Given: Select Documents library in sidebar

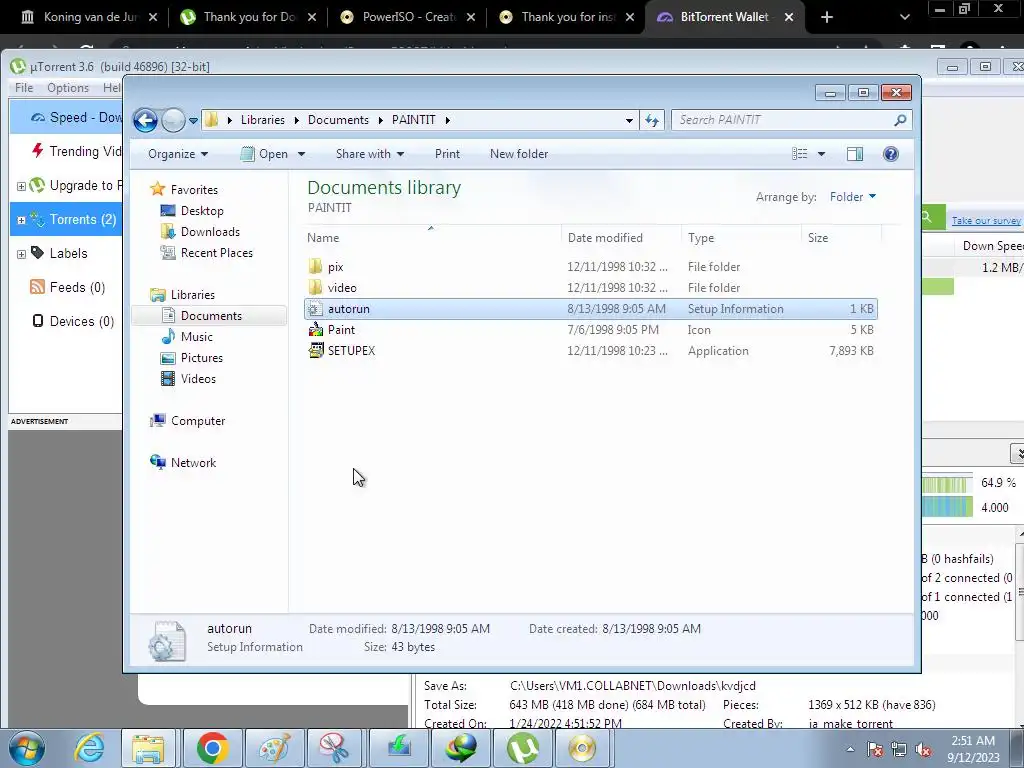Looking at the screenshot, I should tap(210, 315).
